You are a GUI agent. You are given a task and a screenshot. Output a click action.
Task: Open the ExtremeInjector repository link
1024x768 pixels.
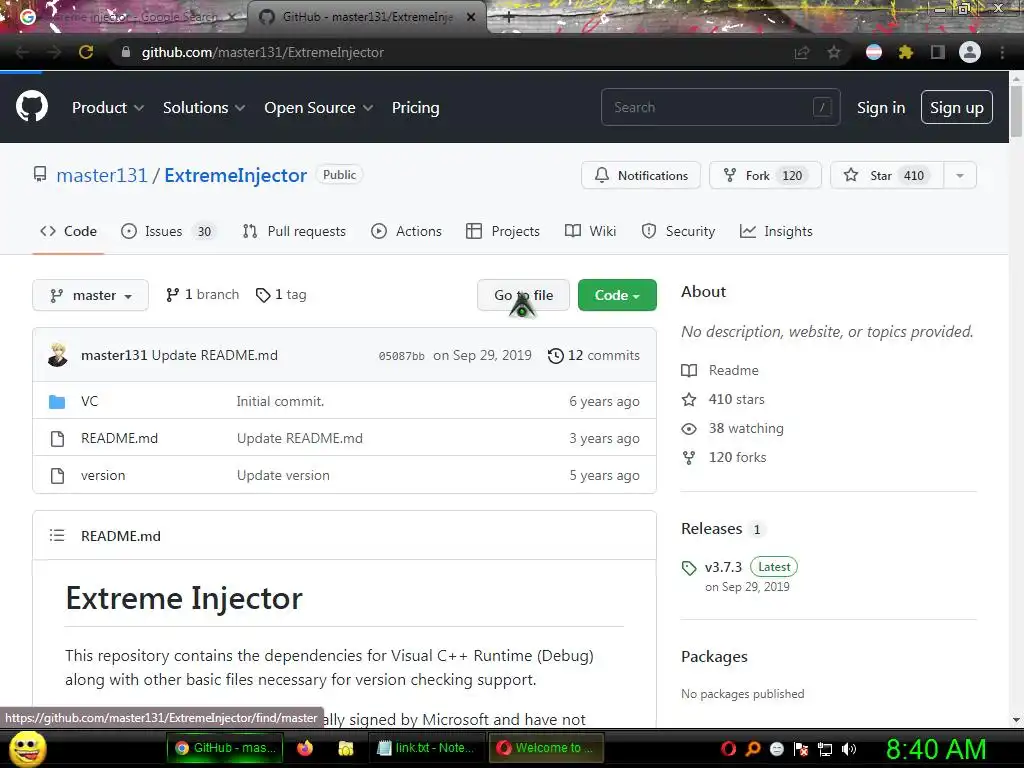tap(235, 175)
